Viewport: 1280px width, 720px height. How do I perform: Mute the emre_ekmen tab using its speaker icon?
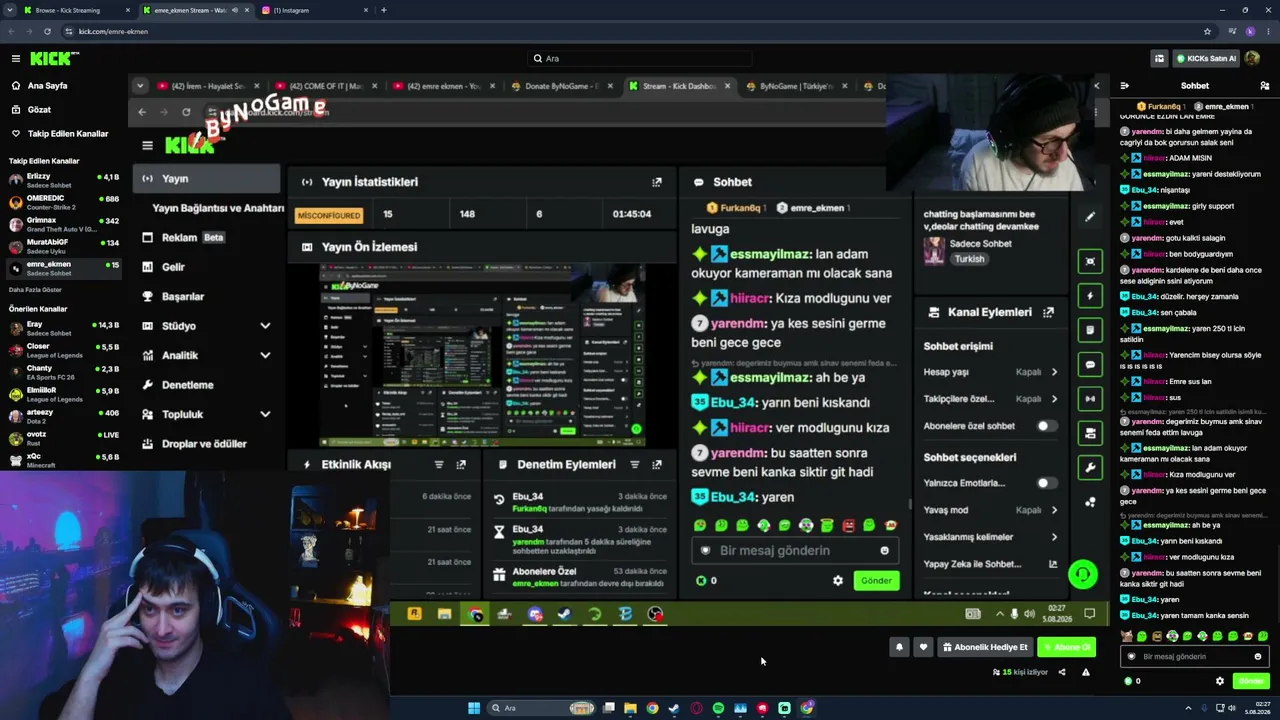click(235, 10)
